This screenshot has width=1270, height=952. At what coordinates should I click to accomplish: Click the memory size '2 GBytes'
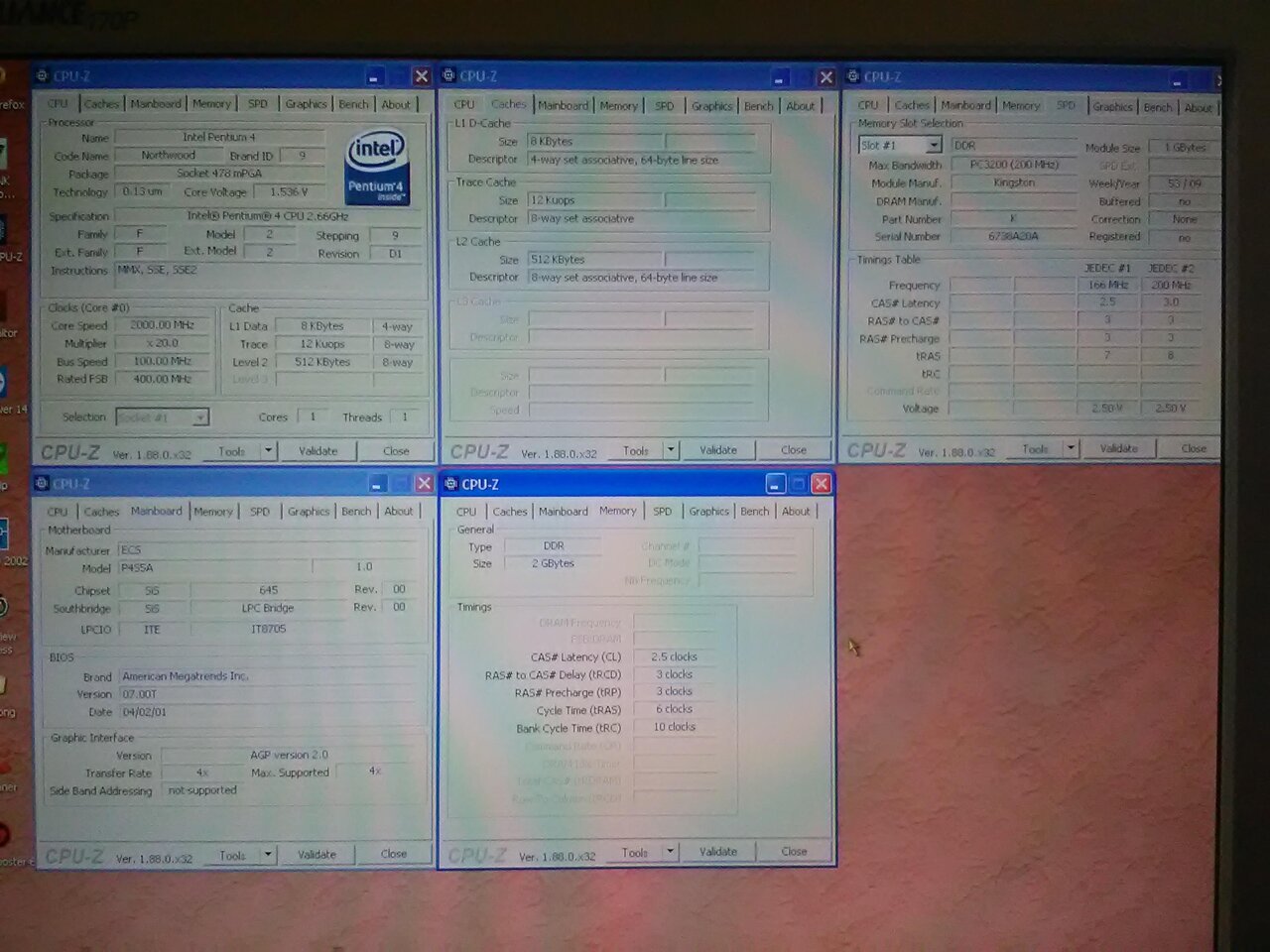point(553,563)
